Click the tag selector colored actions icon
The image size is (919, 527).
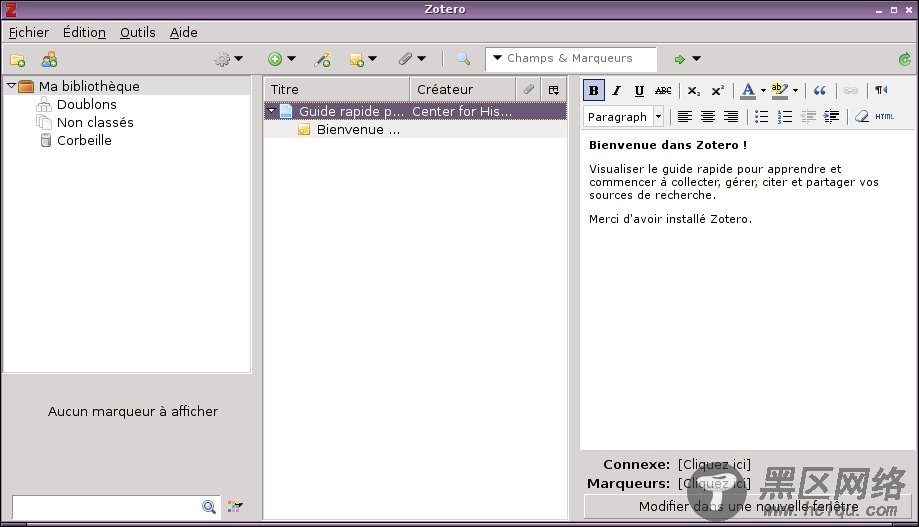tap(235, 506)
